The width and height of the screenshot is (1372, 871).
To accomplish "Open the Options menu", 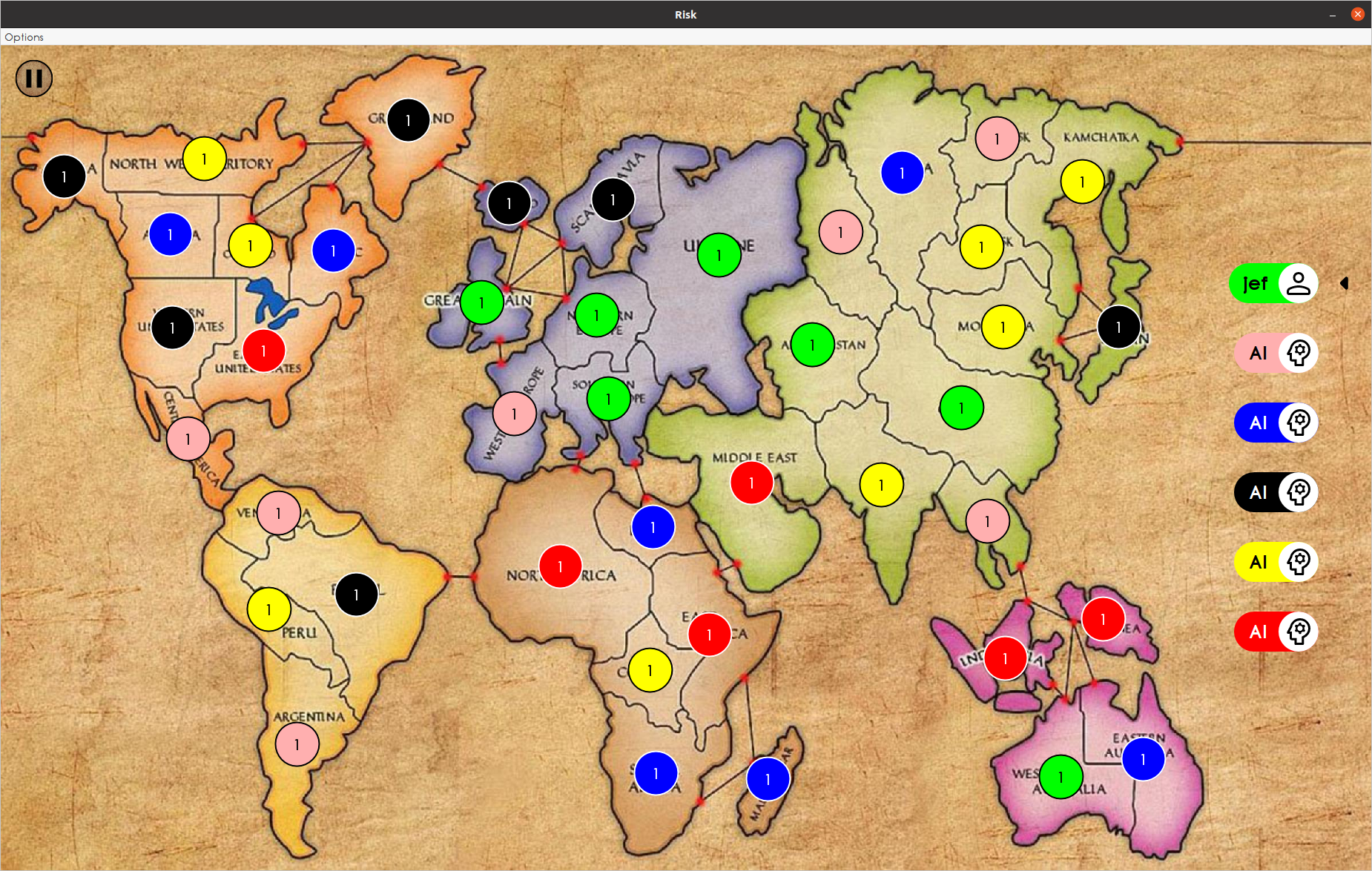I will click(24, 37).
